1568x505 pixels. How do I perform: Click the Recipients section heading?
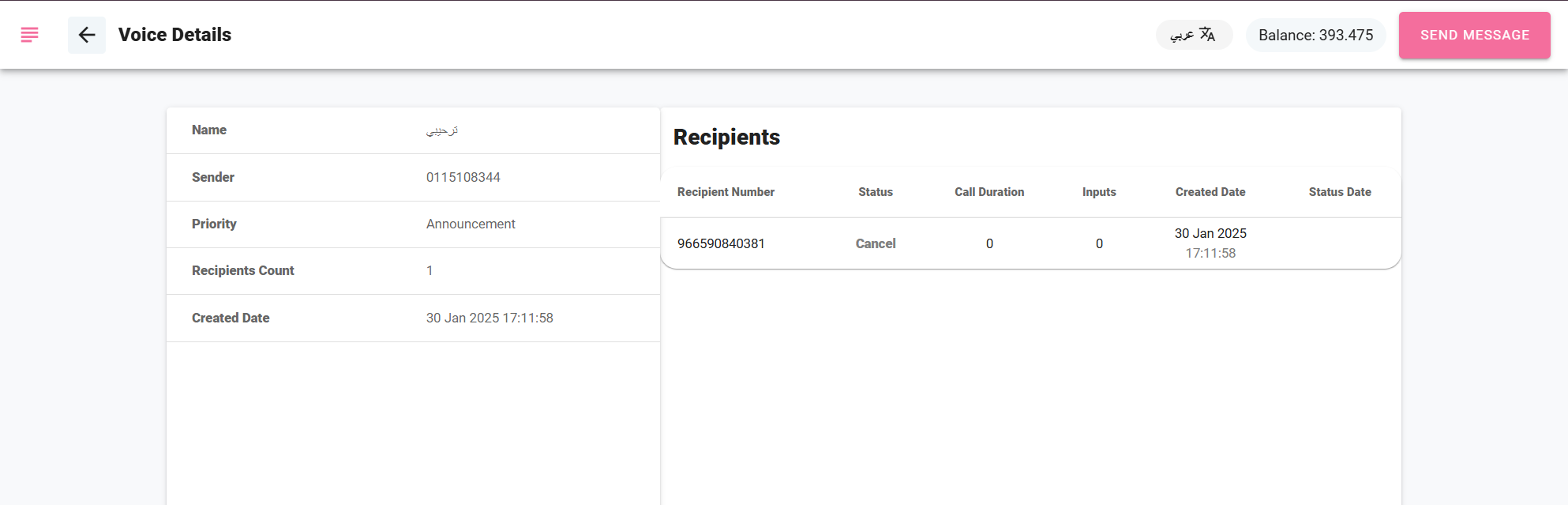[x=726, y=137]
